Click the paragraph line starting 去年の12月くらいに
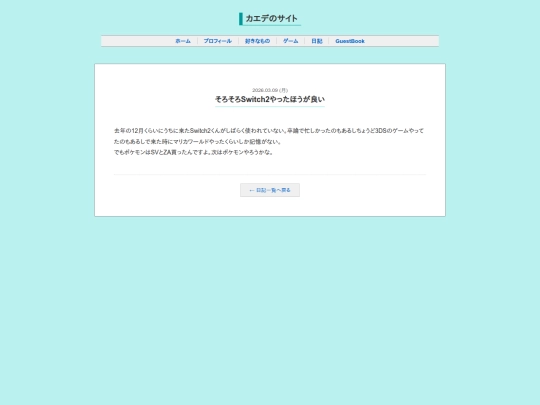The width and height of the screenshot is (540, 405). click(x=269, y=131)
